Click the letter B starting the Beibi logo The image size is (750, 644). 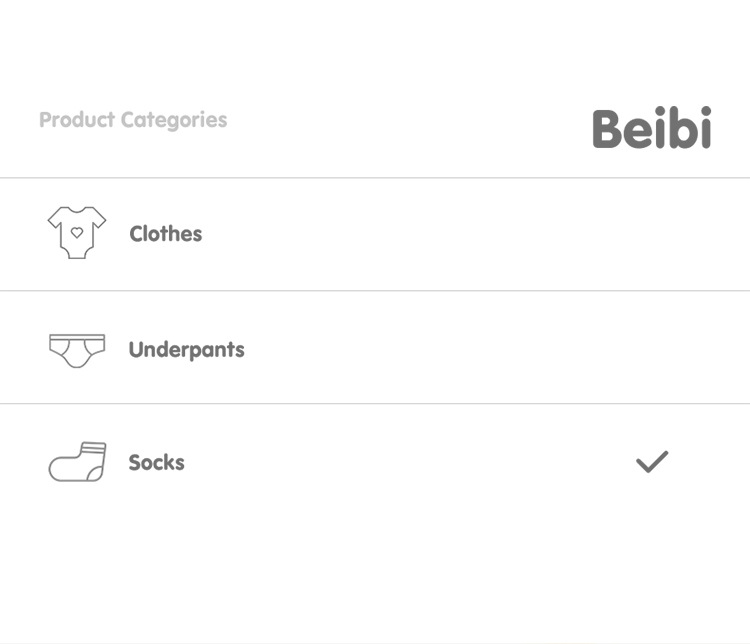[609, 129]
